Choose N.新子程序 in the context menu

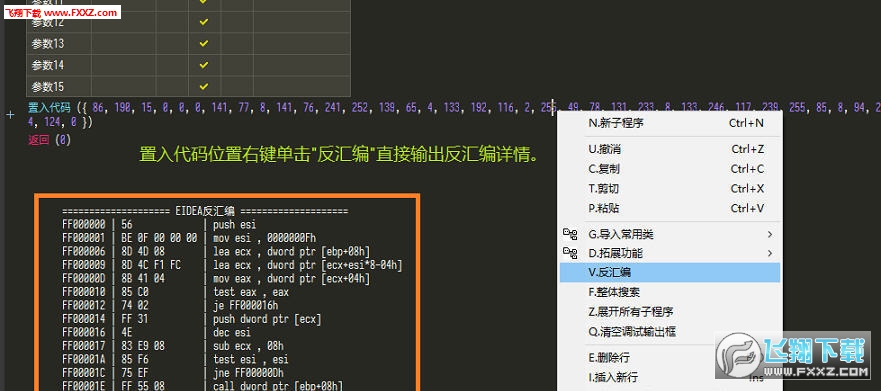(x=670, y=123)
